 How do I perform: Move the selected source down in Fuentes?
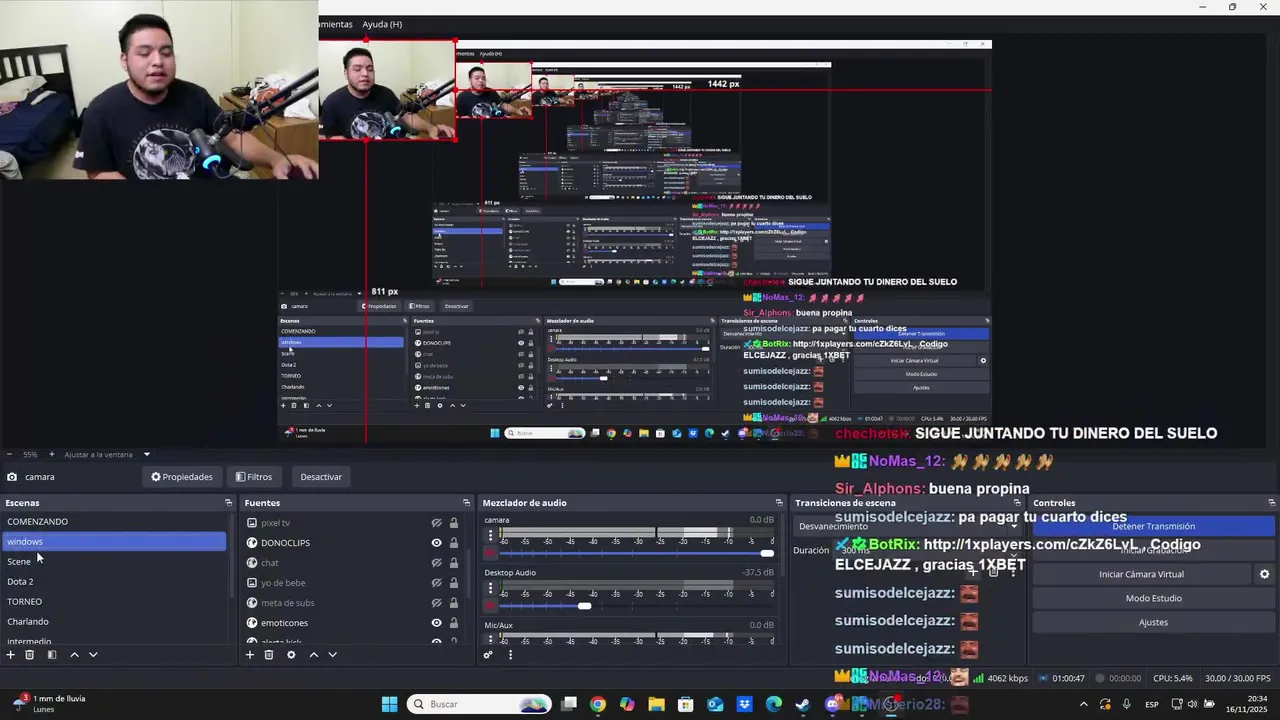pyautogui.click(x=332, y=655)
